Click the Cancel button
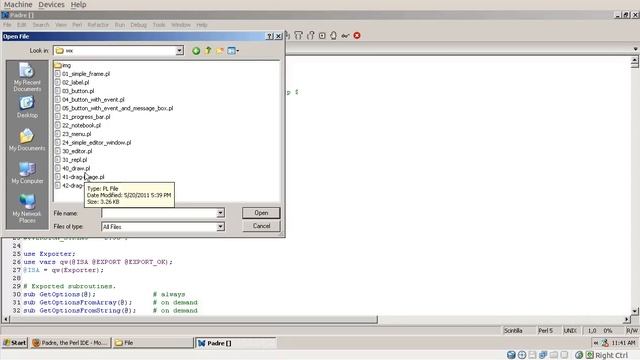This screenshot has height=360, width=640. coord(261,226)
